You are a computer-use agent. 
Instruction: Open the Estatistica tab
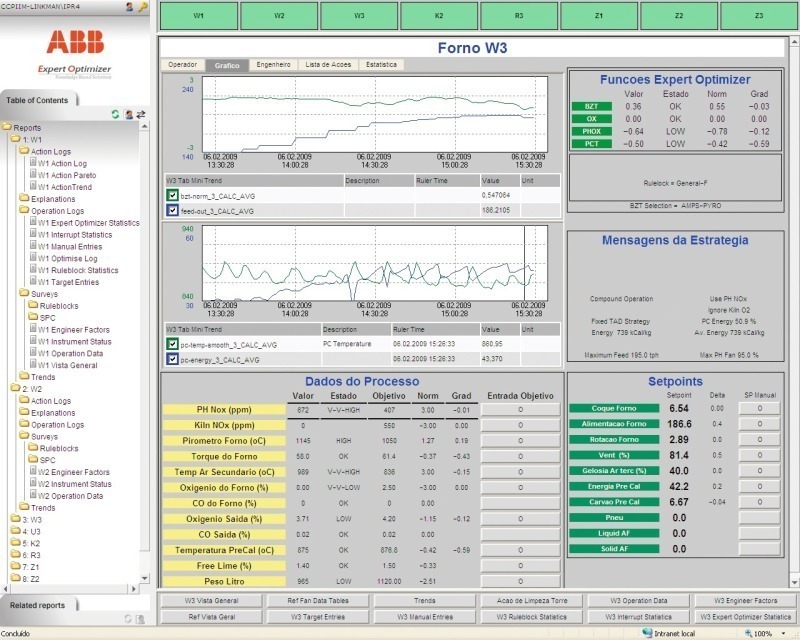click(x=379, y=64)
